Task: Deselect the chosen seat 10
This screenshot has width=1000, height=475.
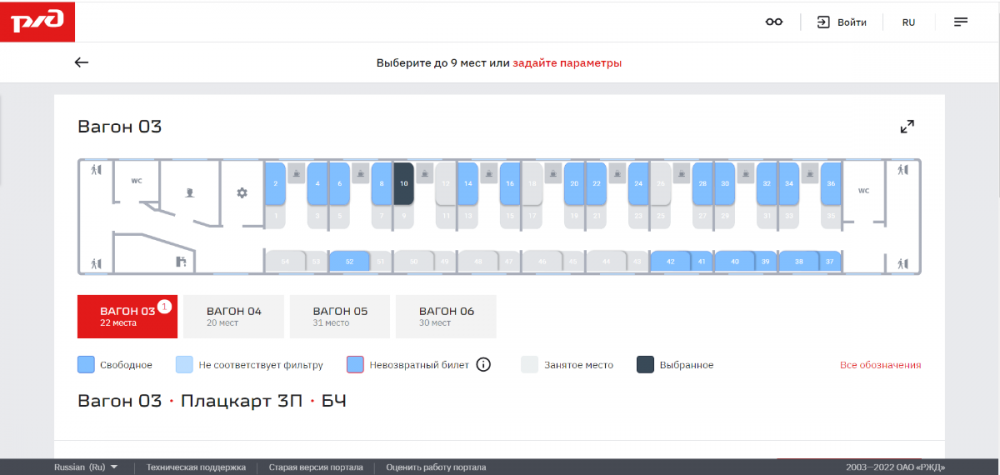Action: coord(403,183)
